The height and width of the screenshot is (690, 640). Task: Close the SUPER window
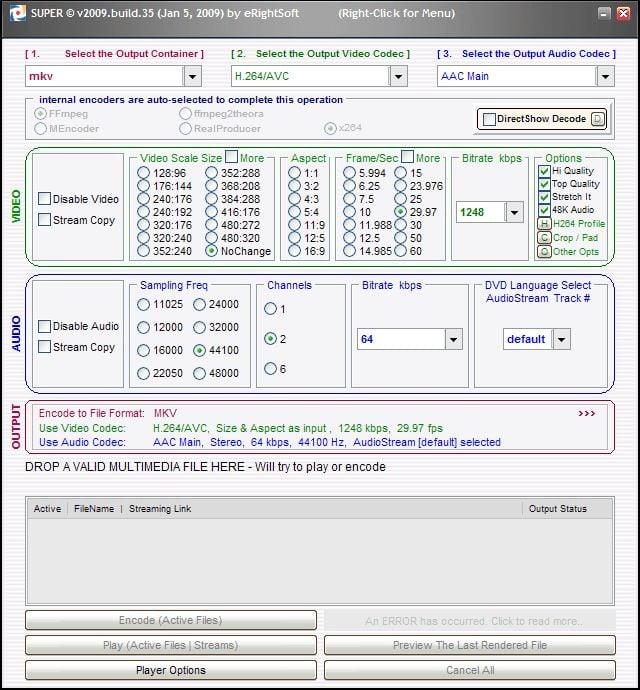tap(623, 13)
